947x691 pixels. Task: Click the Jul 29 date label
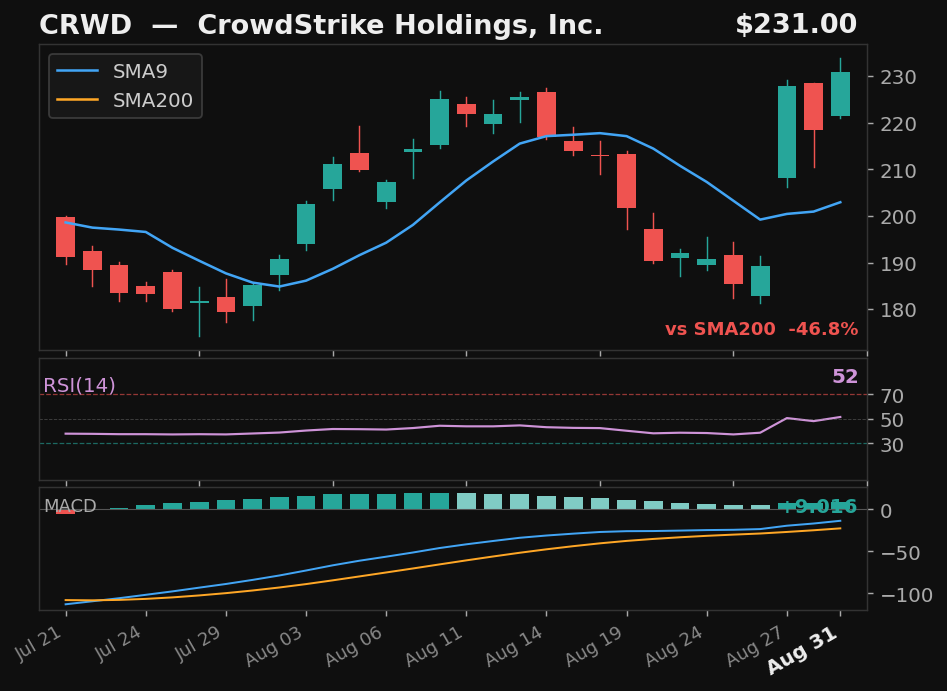pyautogui.click(x=198, y=644)
